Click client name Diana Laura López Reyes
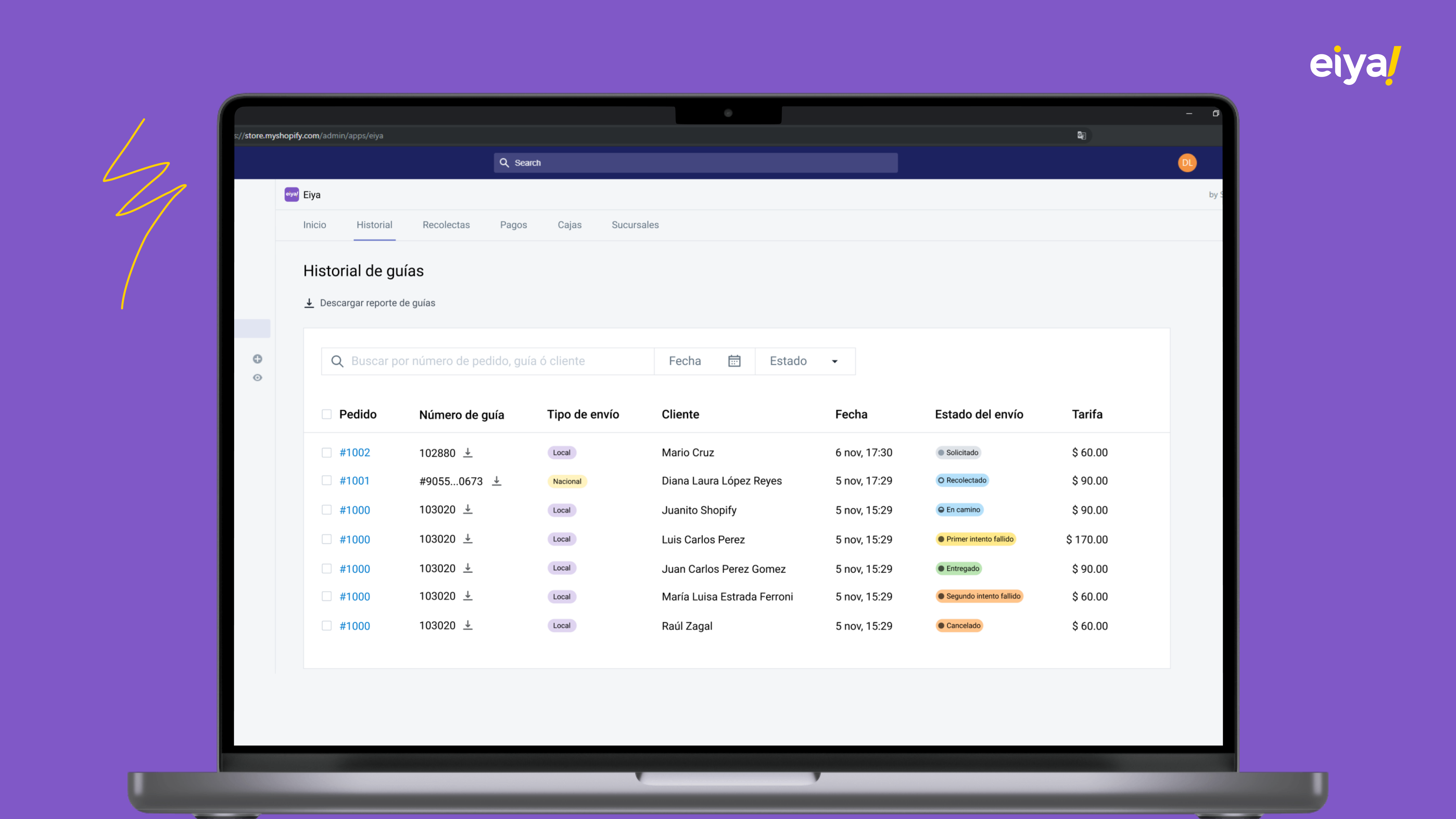This screenshot has width=1456, height=819. (722, 481)
